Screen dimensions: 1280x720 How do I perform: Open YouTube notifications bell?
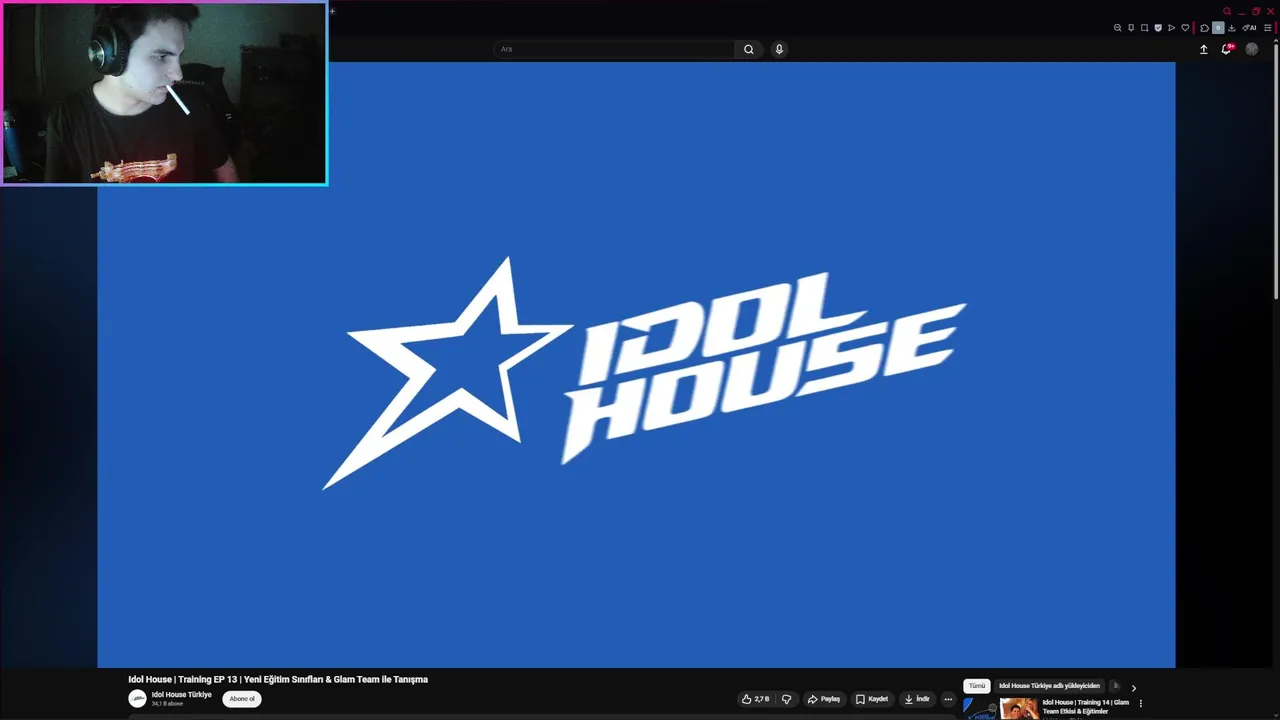click(1226, 49)
